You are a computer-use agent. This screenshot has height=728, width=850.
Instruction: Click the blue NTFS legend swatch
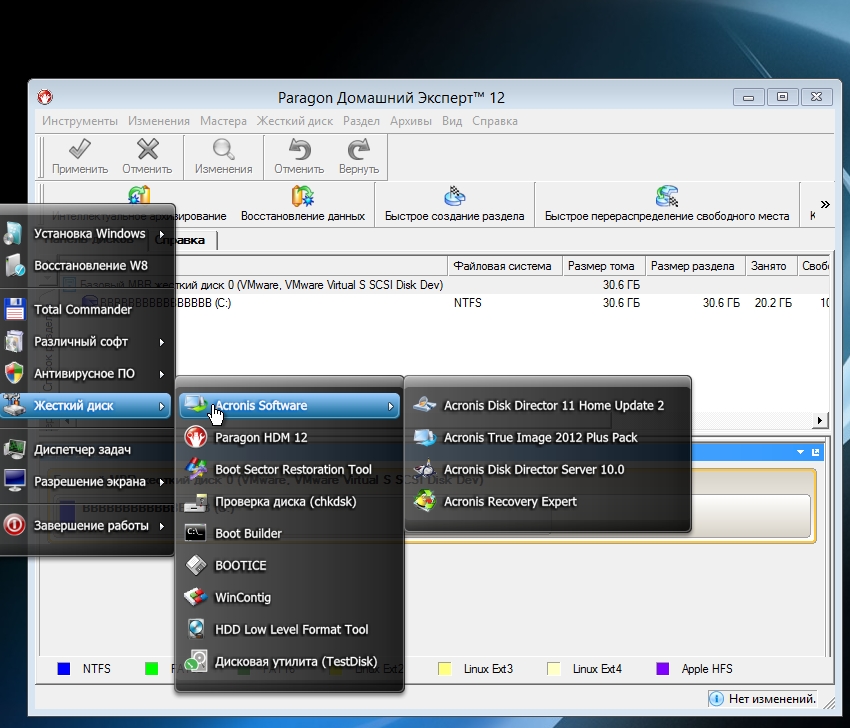click(64, 669)
